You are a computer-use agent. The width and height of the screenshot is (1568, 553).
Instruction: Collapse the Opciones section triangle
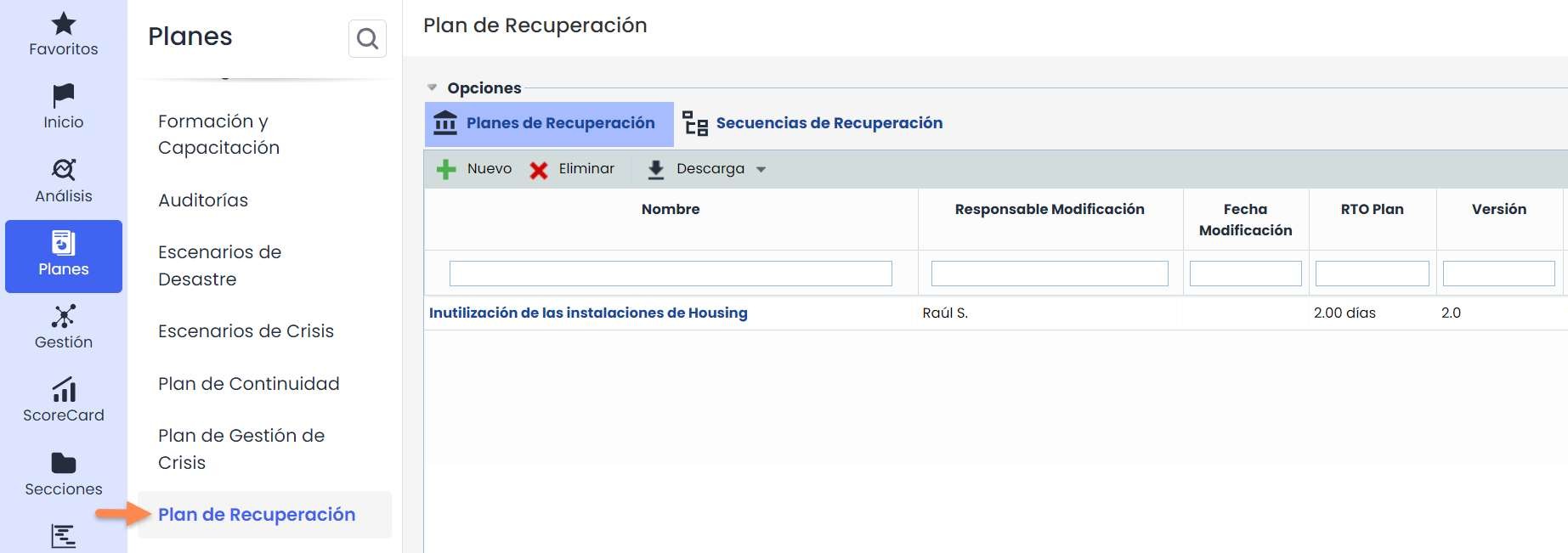(x=432, y=87)
